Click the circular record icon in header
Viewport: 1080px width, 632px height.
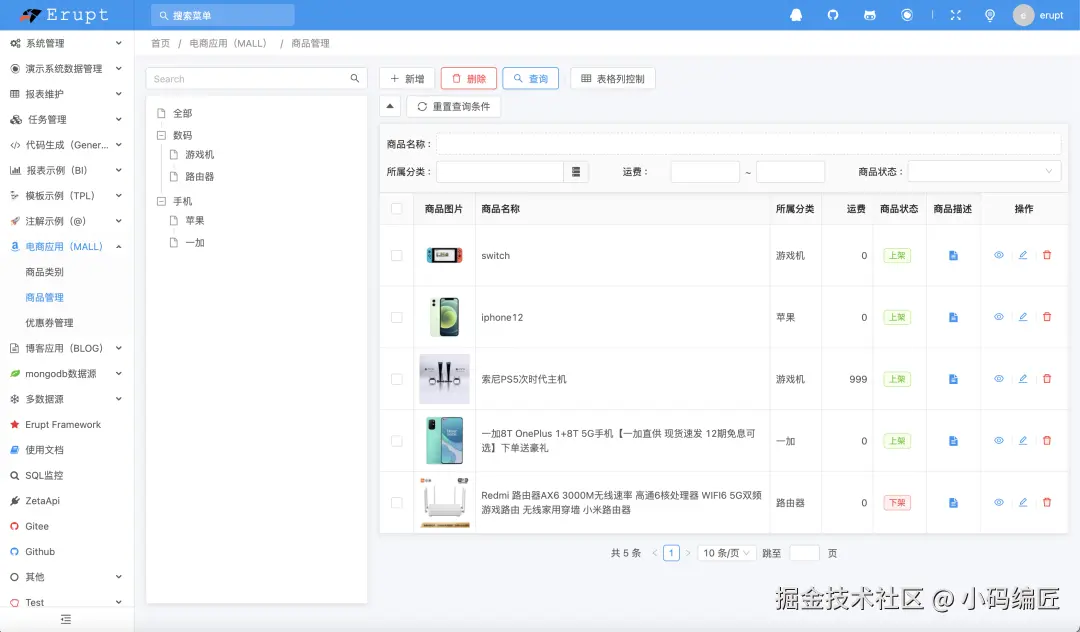click(x=907, y=15)
